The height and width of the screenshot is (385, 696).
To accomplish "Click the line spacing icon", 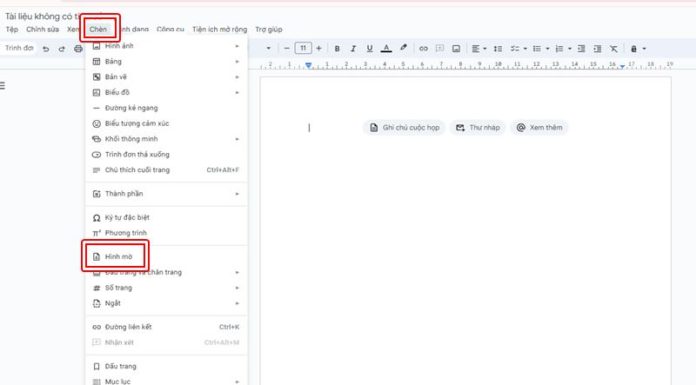I will tap(498, 49).
